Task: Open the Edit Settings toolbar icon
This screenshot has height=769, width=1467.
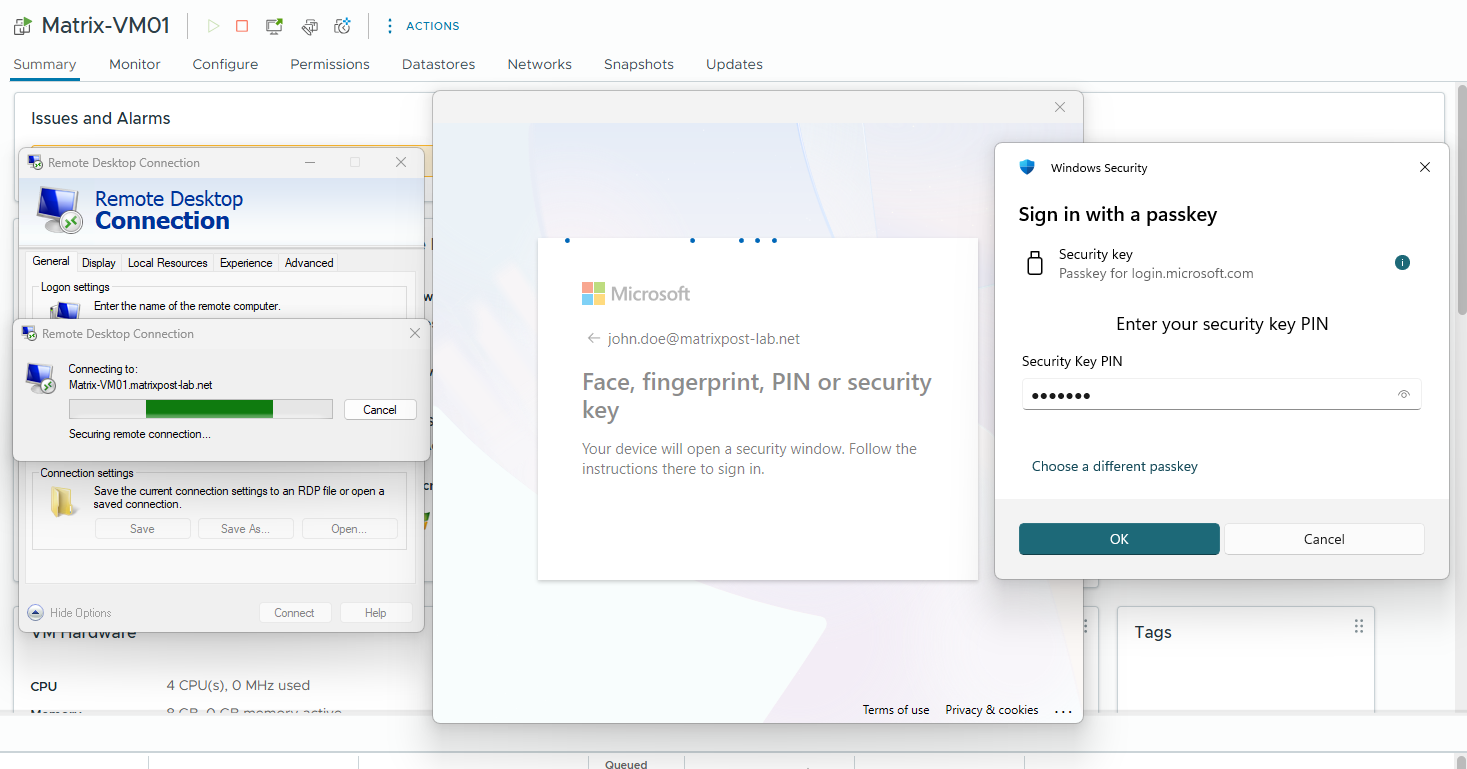Action: pyautogui.click(x=309, y=26)
